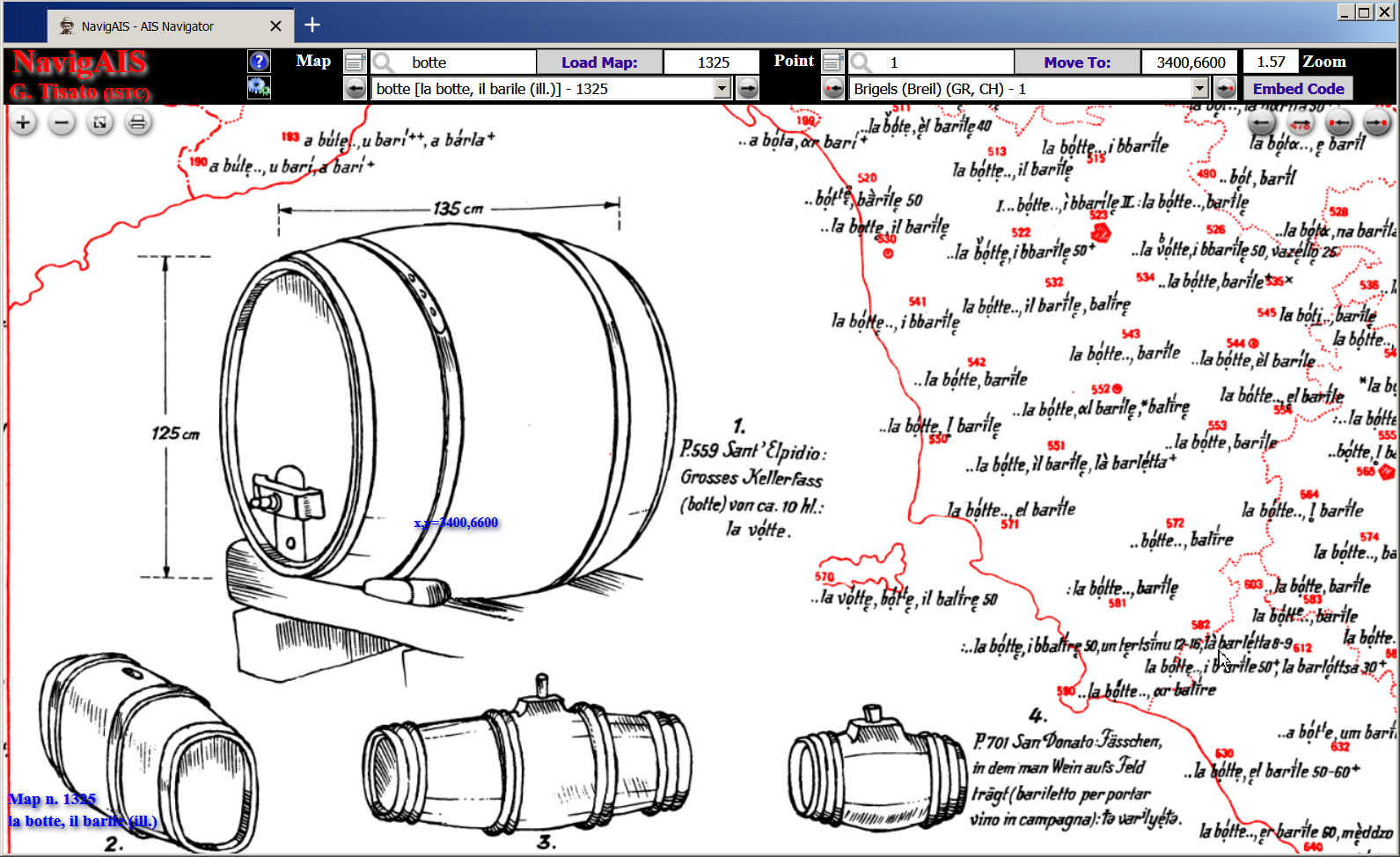Click the blue help question mark icon

(259, 61)
